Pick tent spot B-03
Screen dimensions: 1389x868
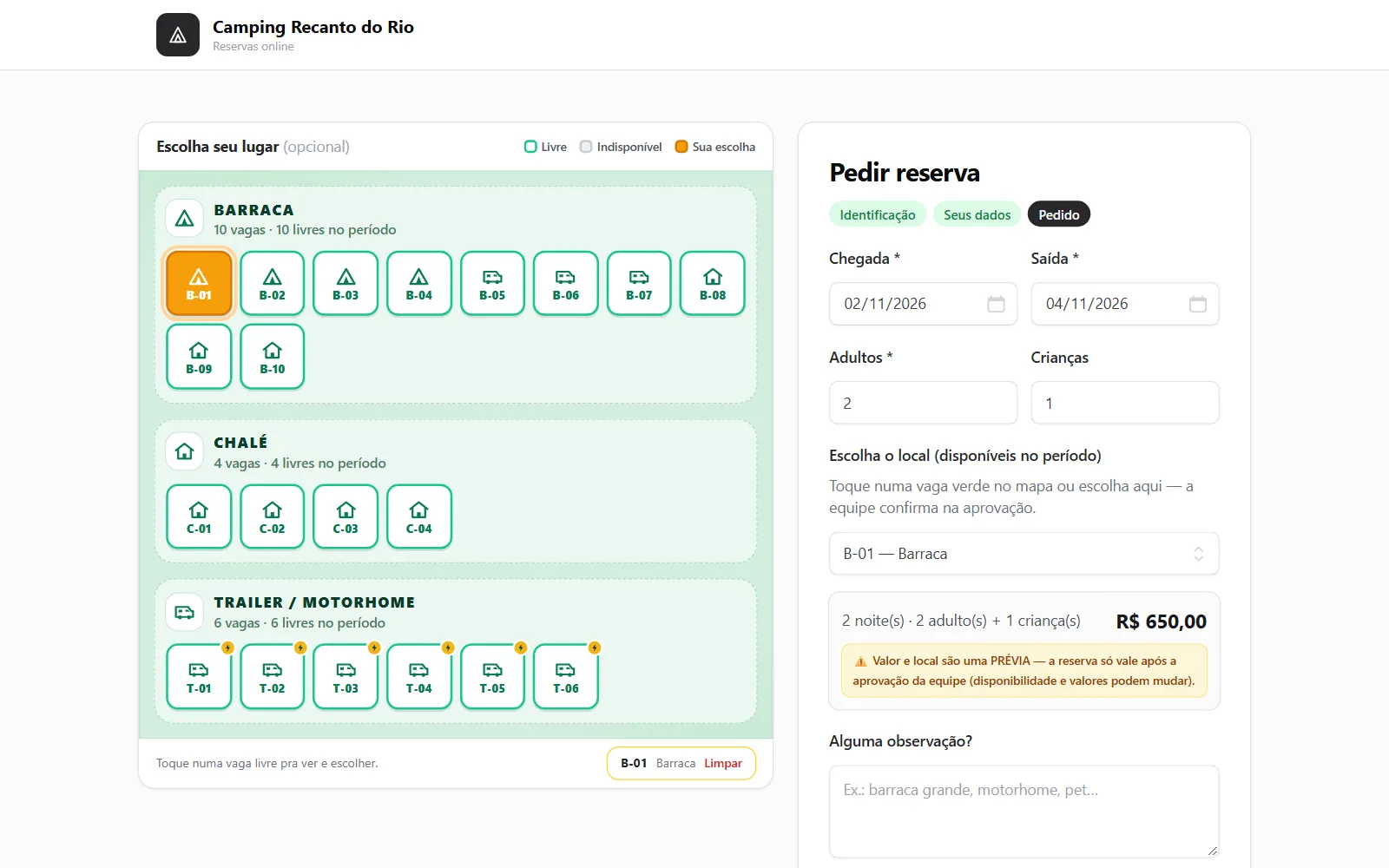click(x=346, y=283)
